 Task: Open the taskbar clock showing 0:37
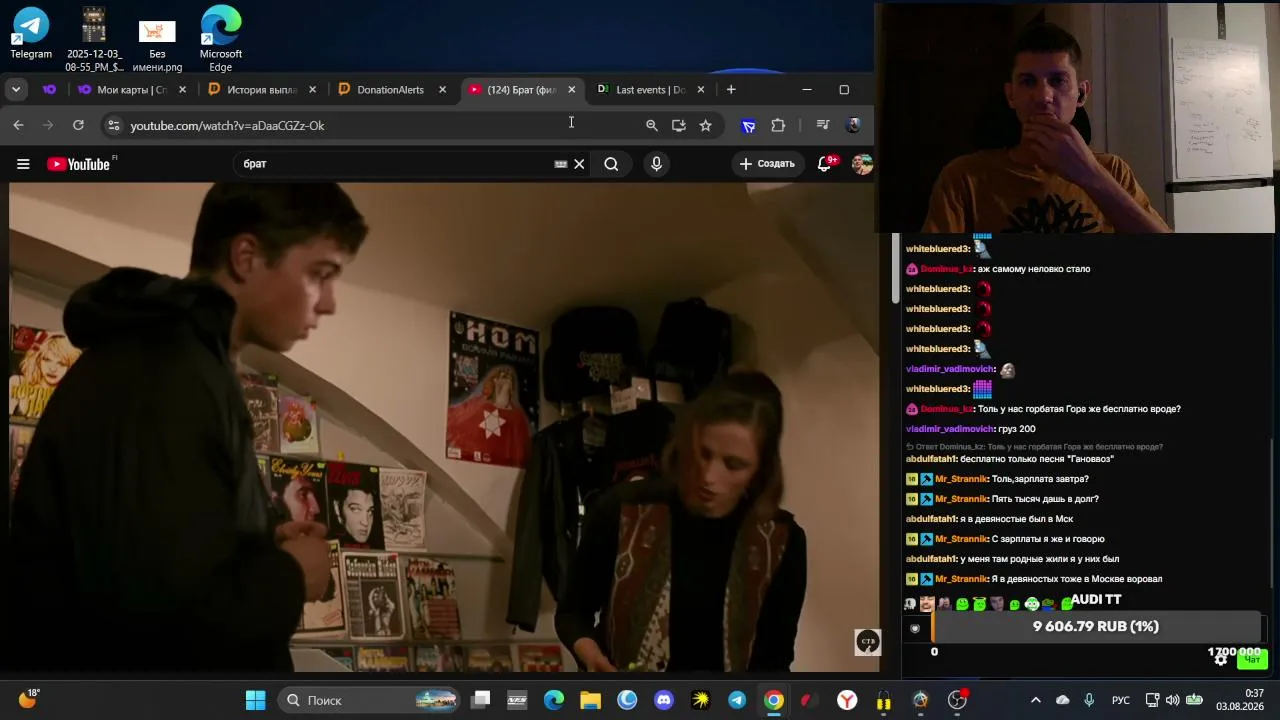[x=1240, y=700]
